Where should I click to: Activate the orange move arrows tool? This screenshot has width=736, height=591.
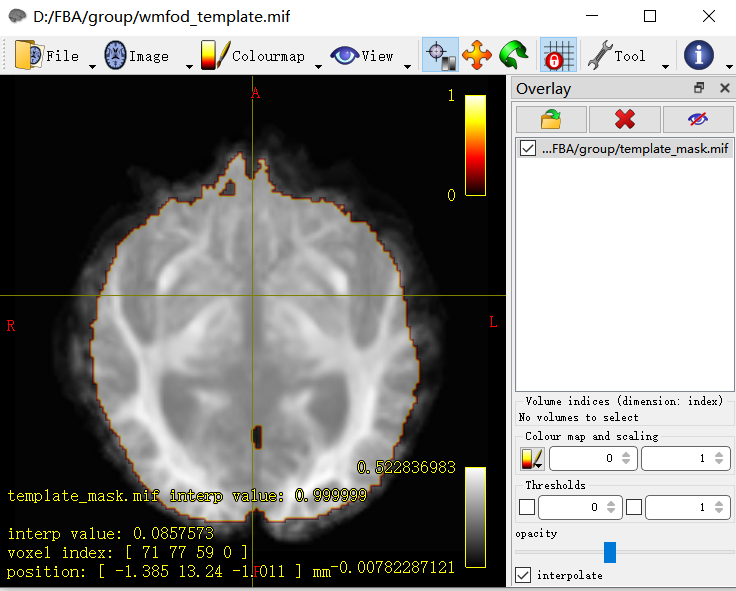click(x=477, y=56)
